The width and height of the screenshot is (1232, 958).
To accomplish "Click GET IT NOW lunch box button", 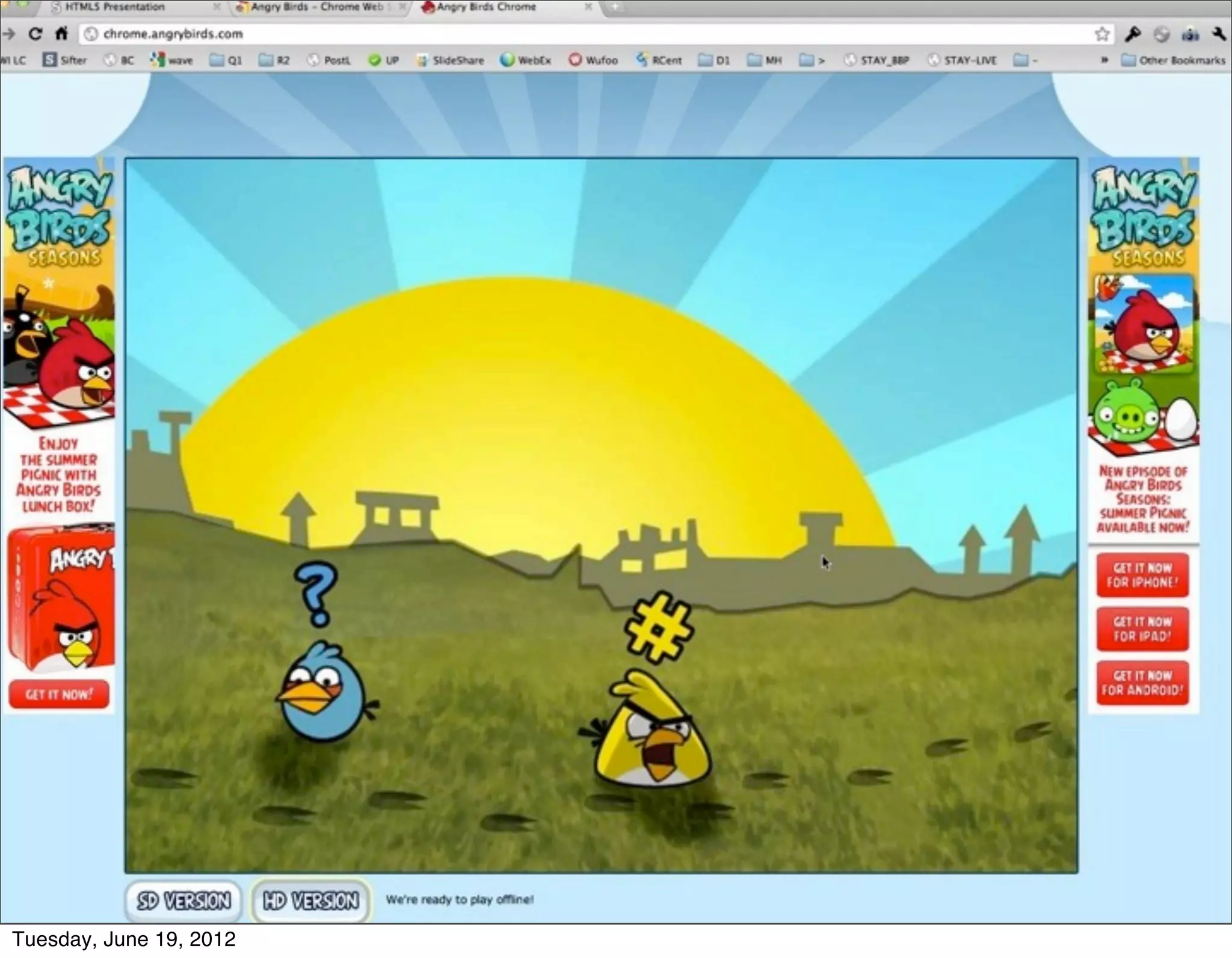I will [59, 695].
